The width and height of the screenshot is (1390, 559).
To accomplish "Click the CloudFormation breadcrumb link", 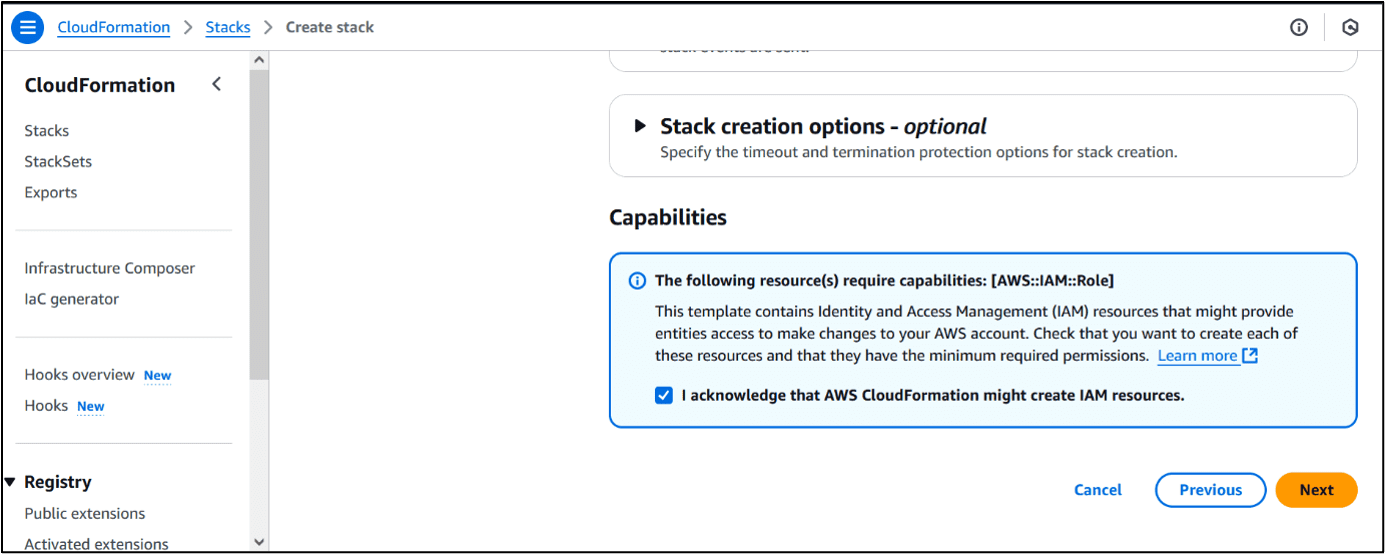I will [x=114, y=27].
